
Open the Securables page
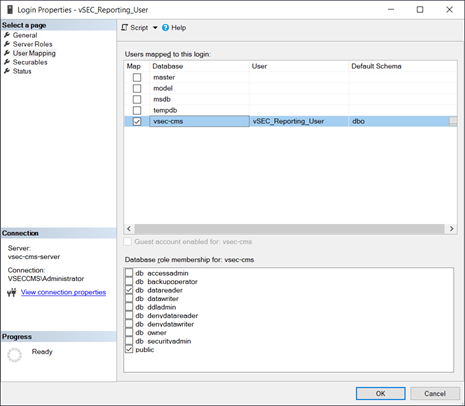tap(30, 62)
